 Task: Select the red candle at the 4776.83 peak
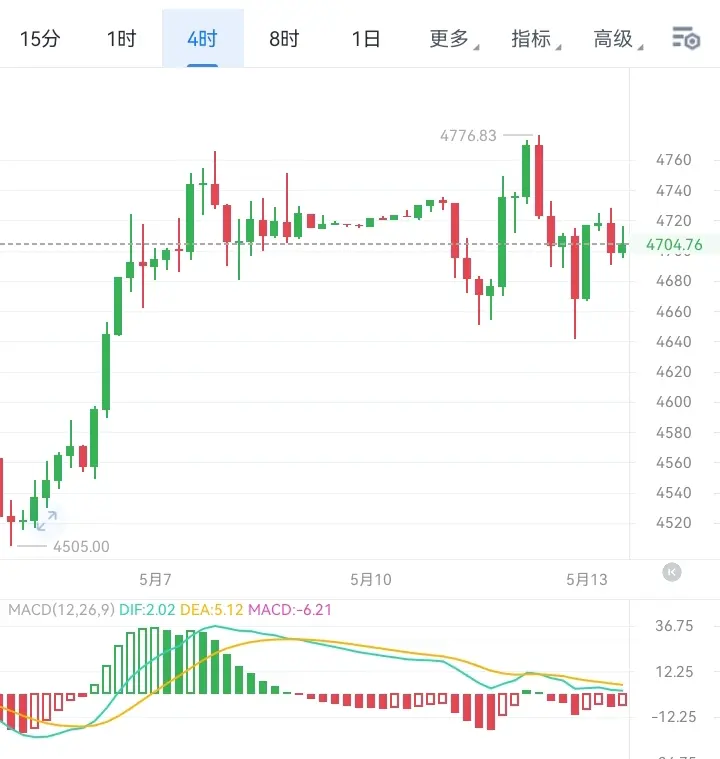click(x=539, y=179)
